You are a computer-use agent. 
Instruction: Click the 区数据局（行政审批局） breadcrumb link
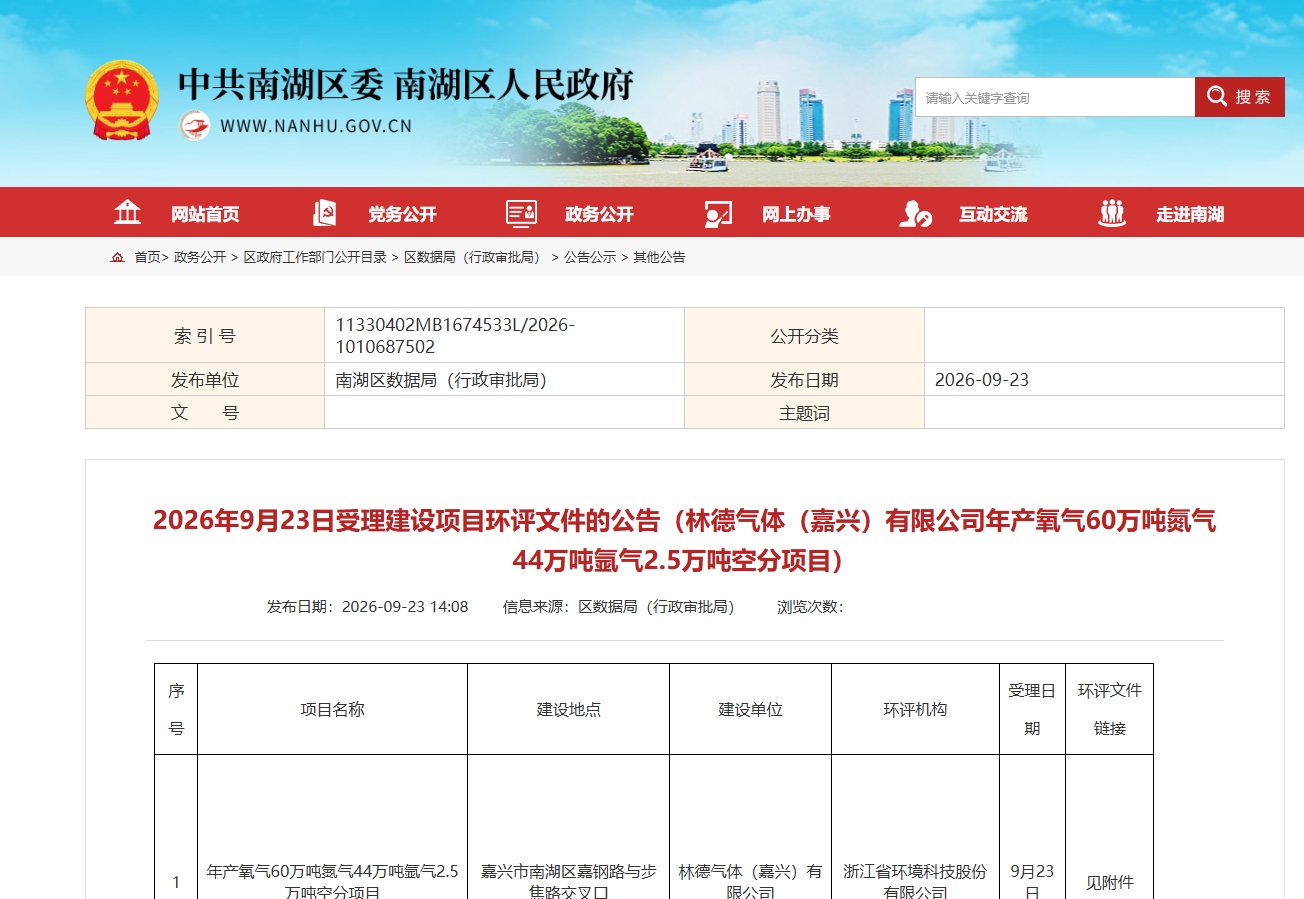click(475, 257)
